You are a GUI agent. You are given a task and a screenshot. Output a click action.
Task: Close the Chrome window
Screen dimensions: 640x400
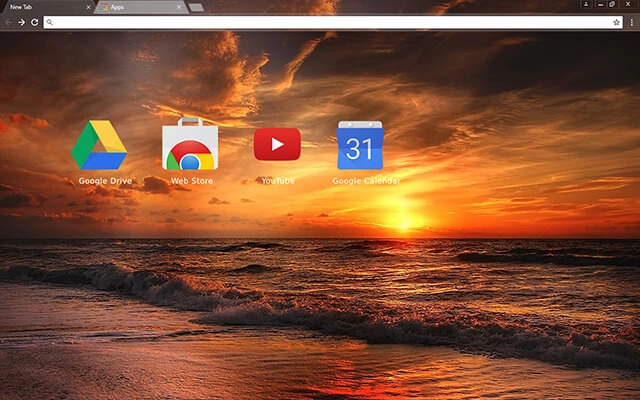[x=628, y=4]
